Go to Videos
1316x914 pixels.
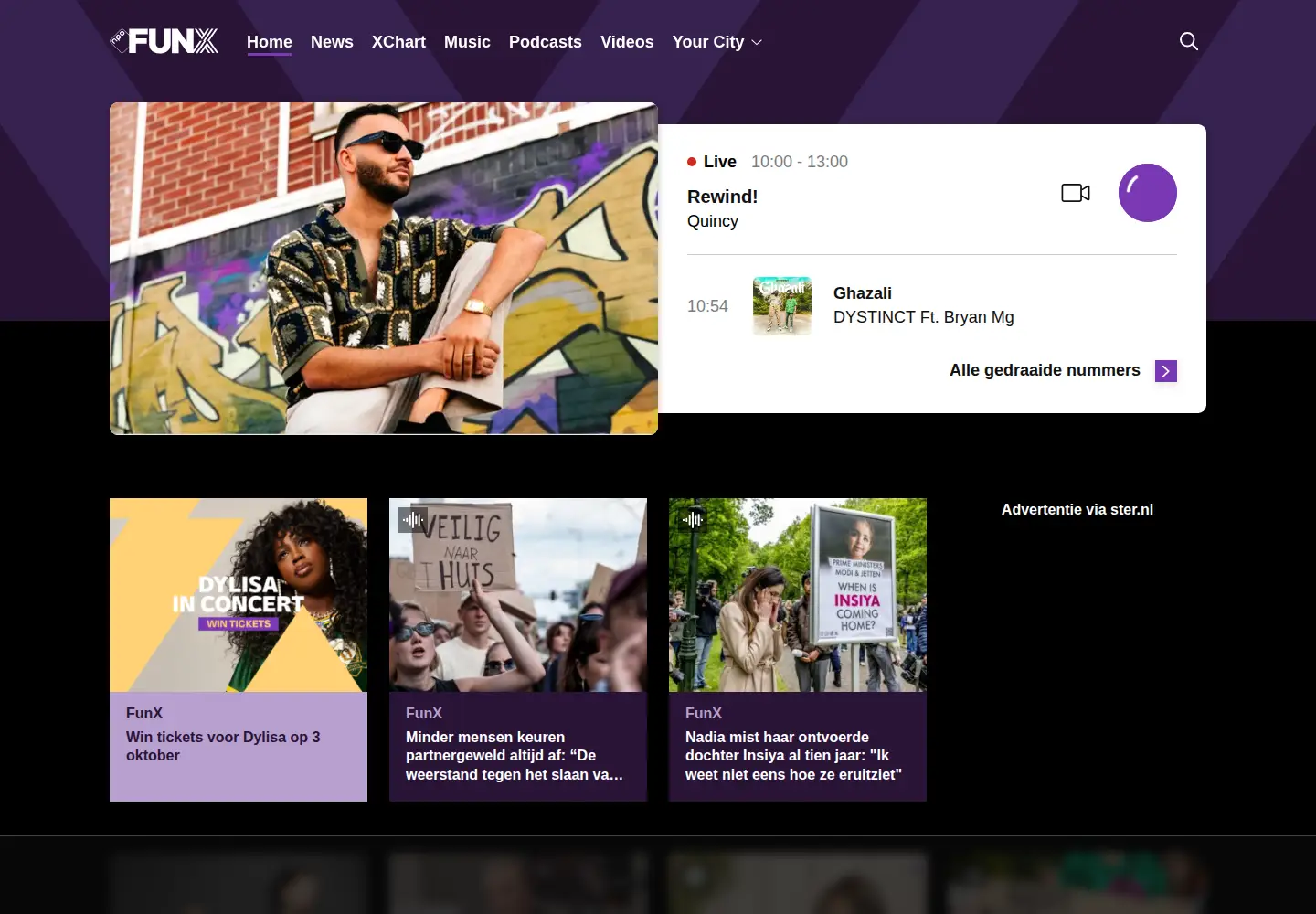coord(627,42)
